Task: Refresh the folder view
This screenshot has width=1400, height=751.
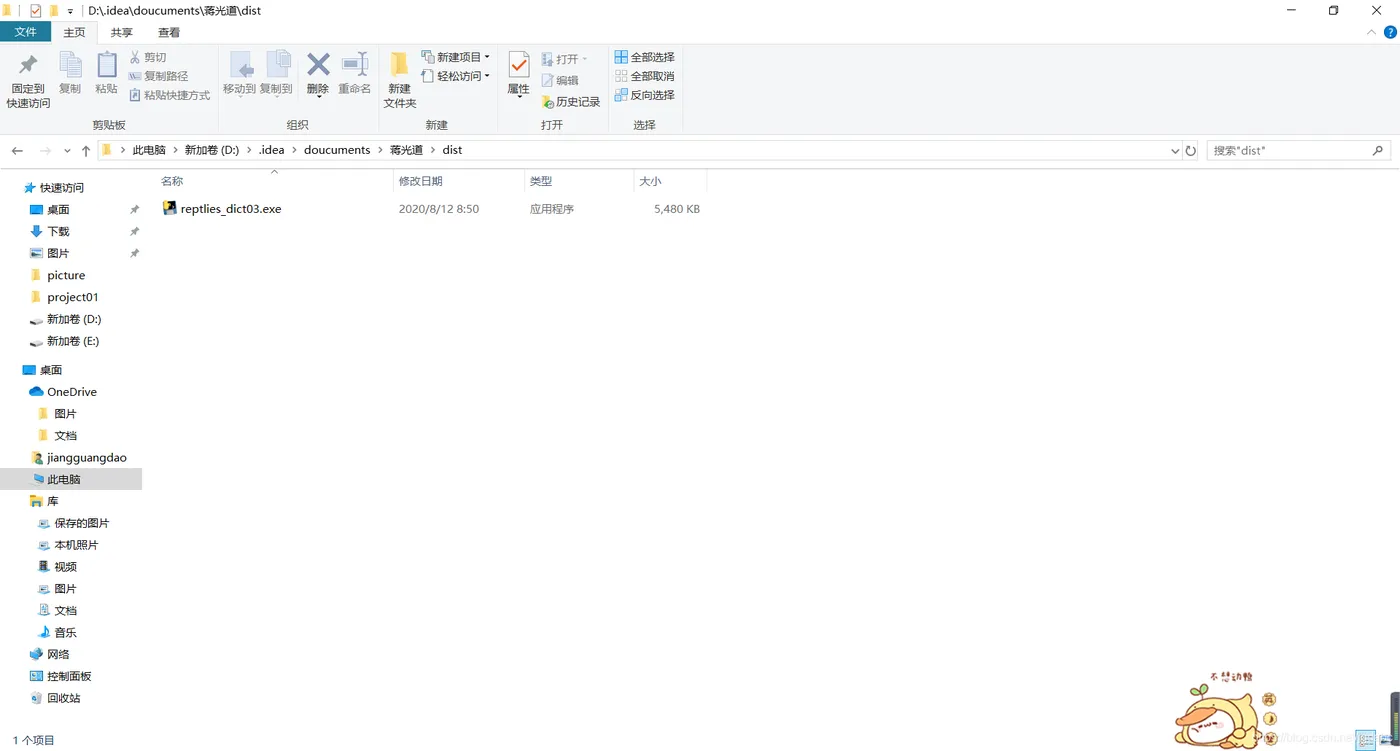Action: point(1191,150)
